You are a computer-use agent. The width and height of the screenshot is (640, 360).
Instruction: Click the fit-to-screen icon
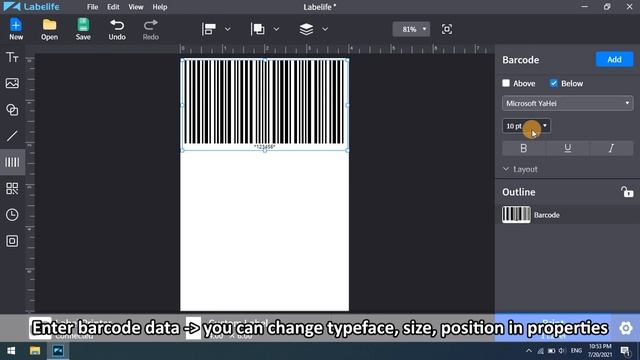tap(447, 29)
